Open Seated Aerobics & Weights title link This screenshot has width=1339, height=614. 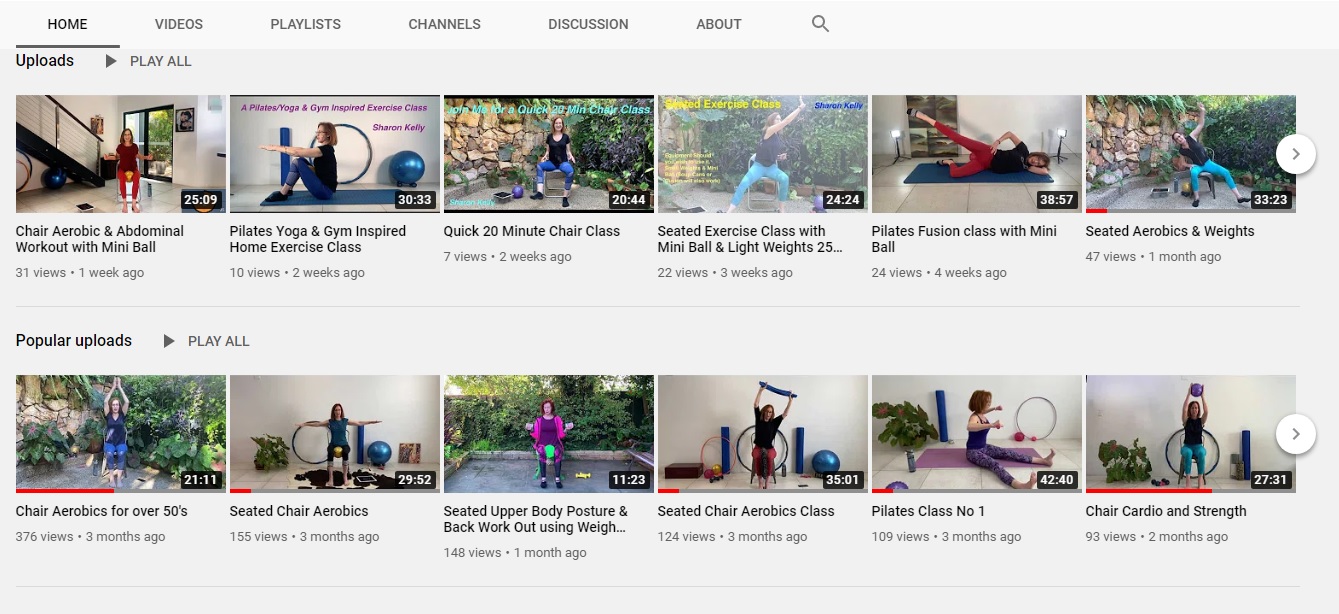click(1170, 231)
